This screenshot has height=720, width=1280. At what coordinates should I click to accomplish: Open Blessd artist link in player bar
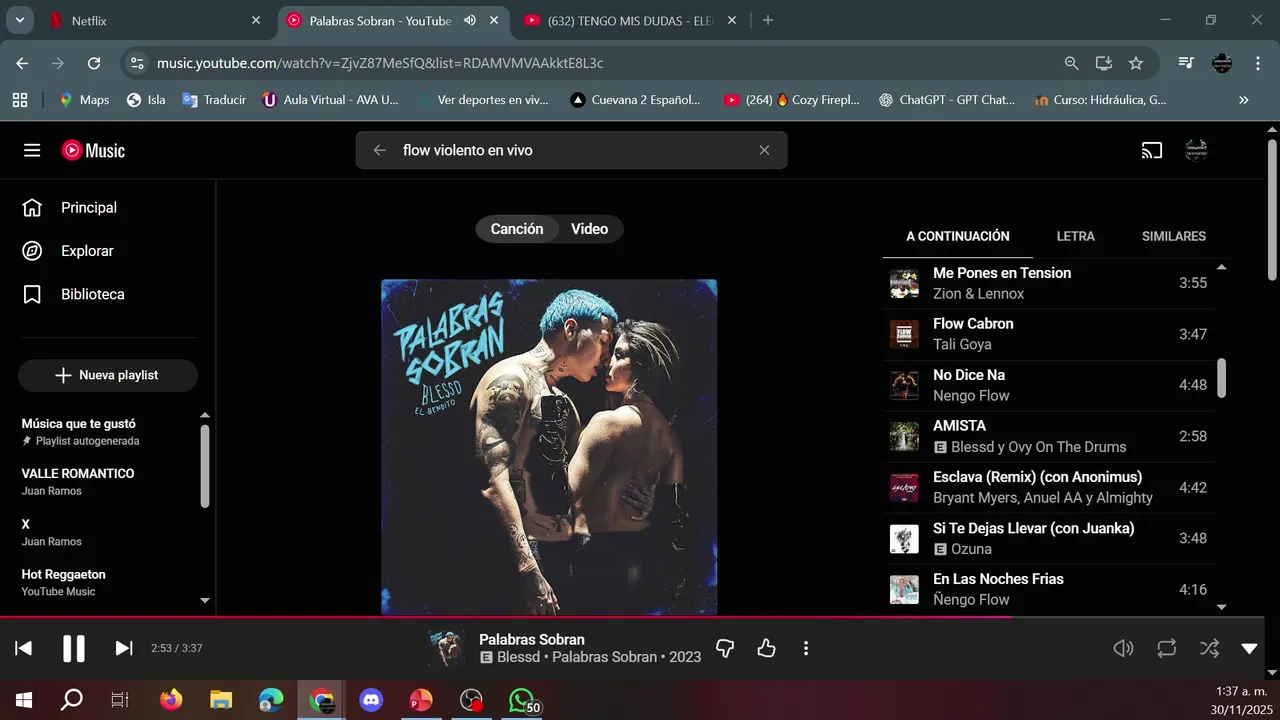[x=518, y=657]
